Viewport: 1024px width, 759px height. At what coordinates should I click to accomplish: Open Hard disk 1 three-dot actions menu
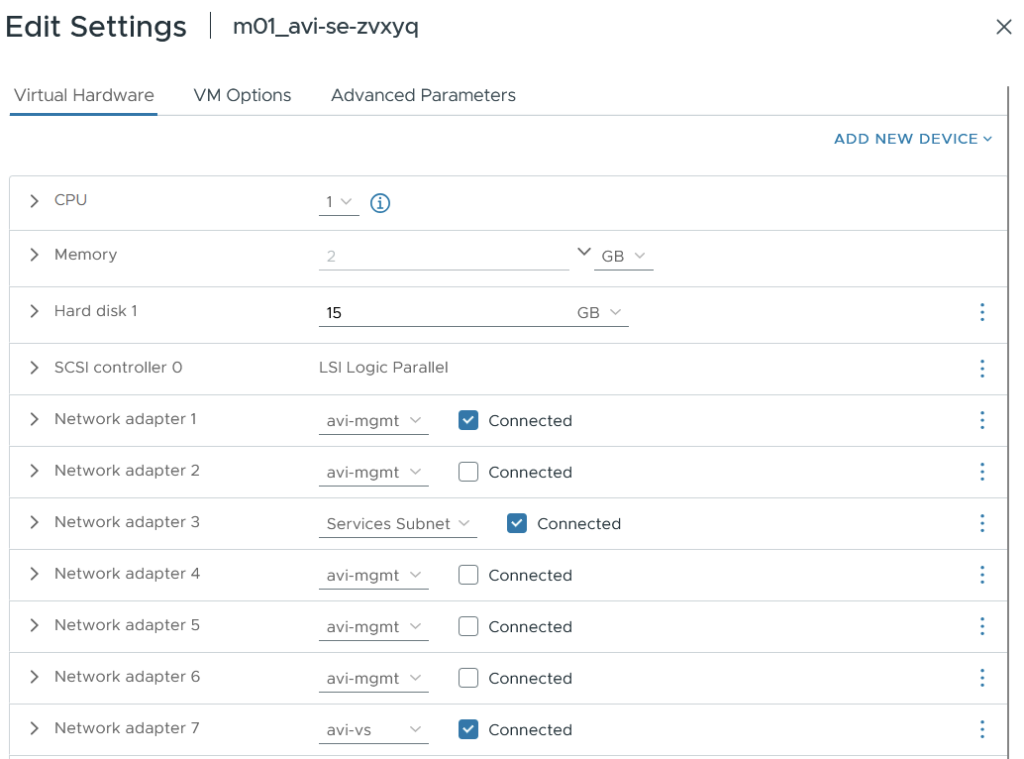982,312
